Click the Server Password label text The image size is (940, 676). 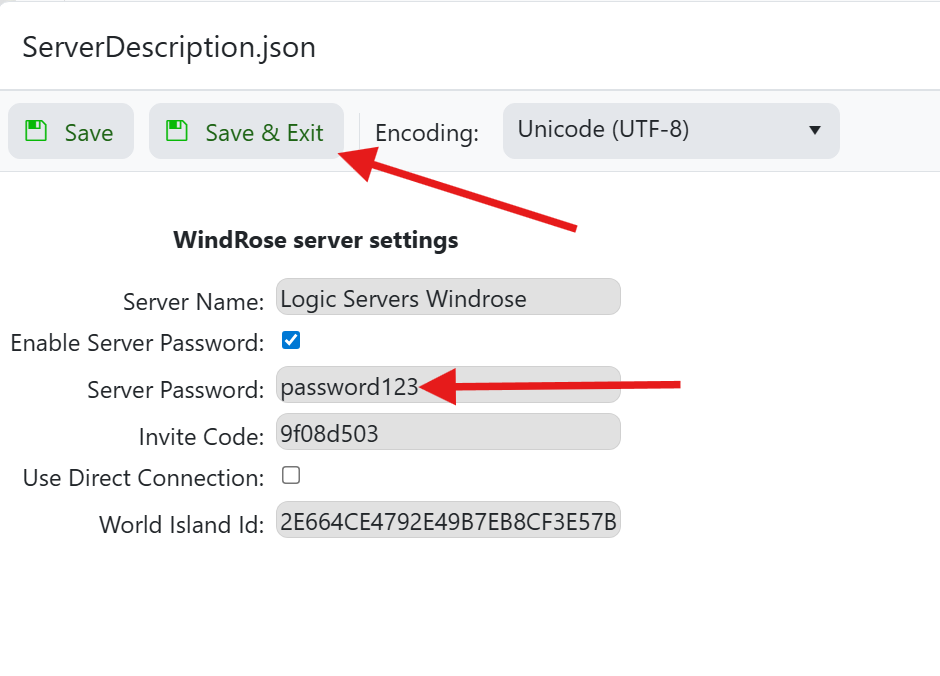[175, 390]
